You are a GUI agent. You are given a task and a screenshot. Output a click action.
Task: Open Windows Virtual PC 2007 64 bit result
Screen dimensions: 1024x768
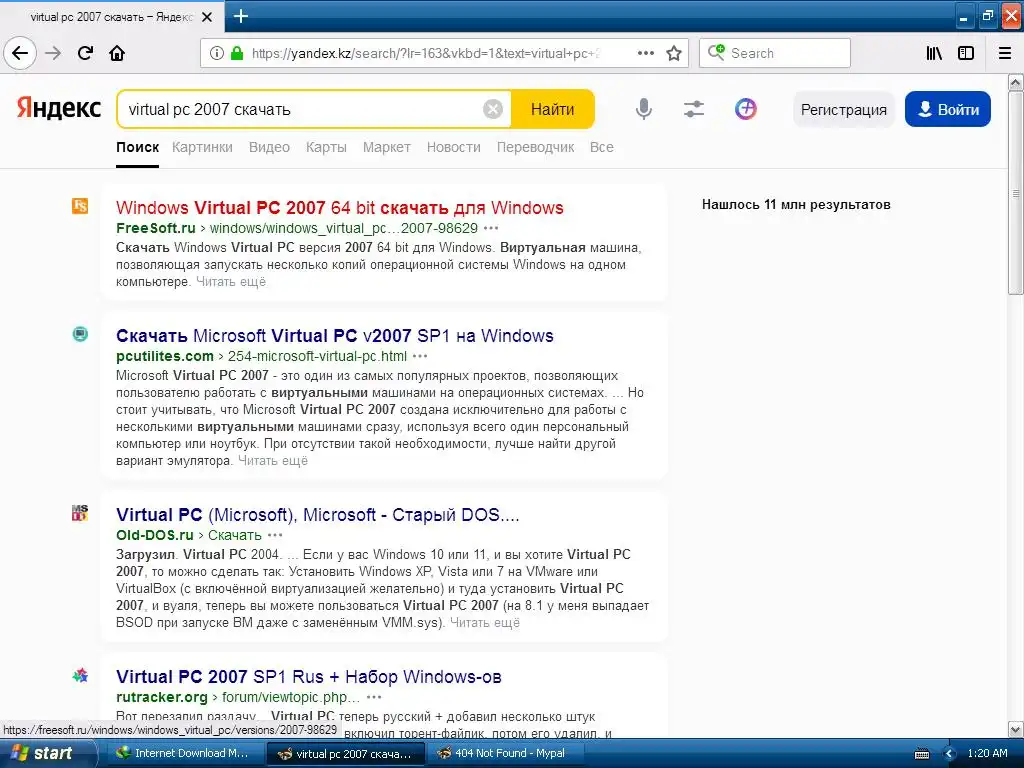click(x=340, y=208)
